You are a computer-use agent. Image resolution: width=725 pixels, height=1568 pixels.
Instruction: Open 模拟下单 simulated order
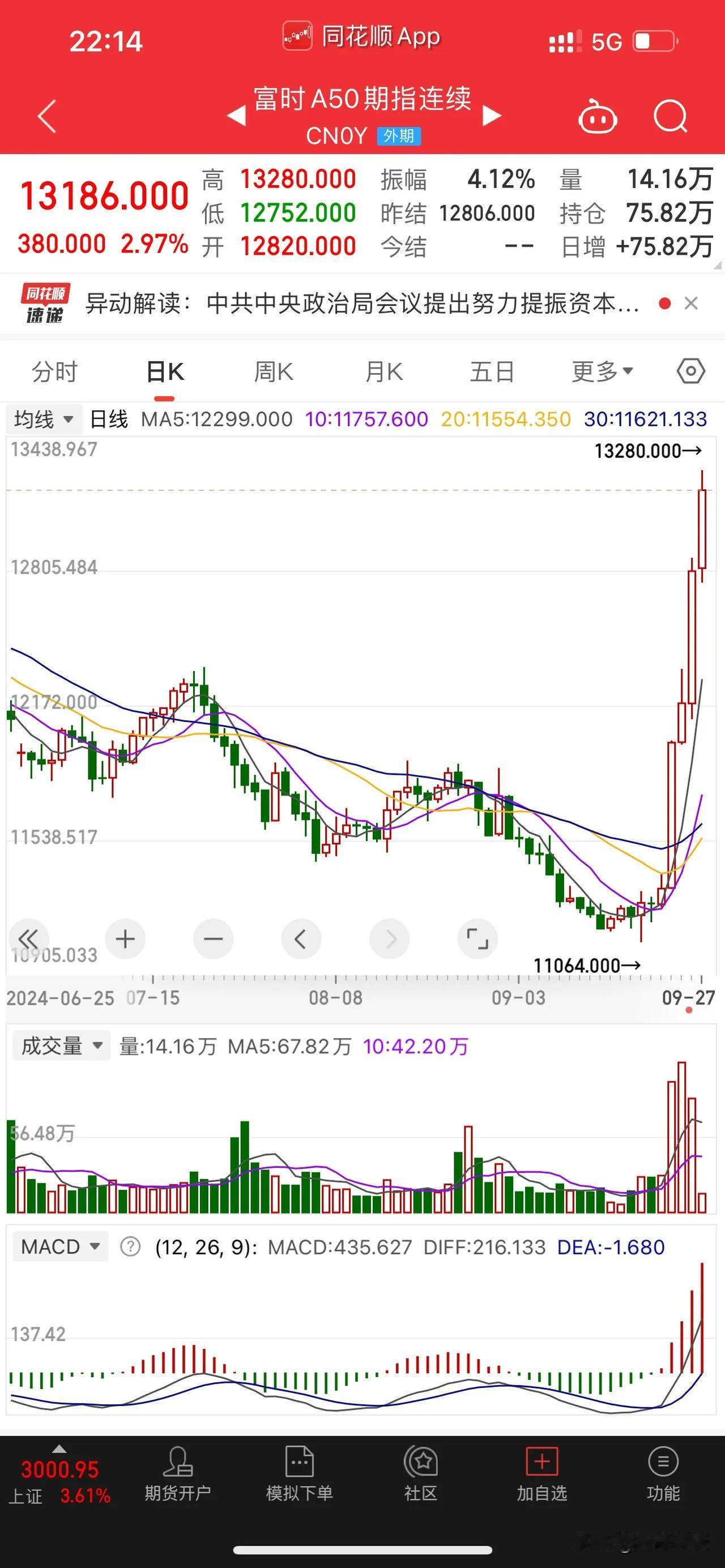pyautogui.click(x=300, y=1474)
